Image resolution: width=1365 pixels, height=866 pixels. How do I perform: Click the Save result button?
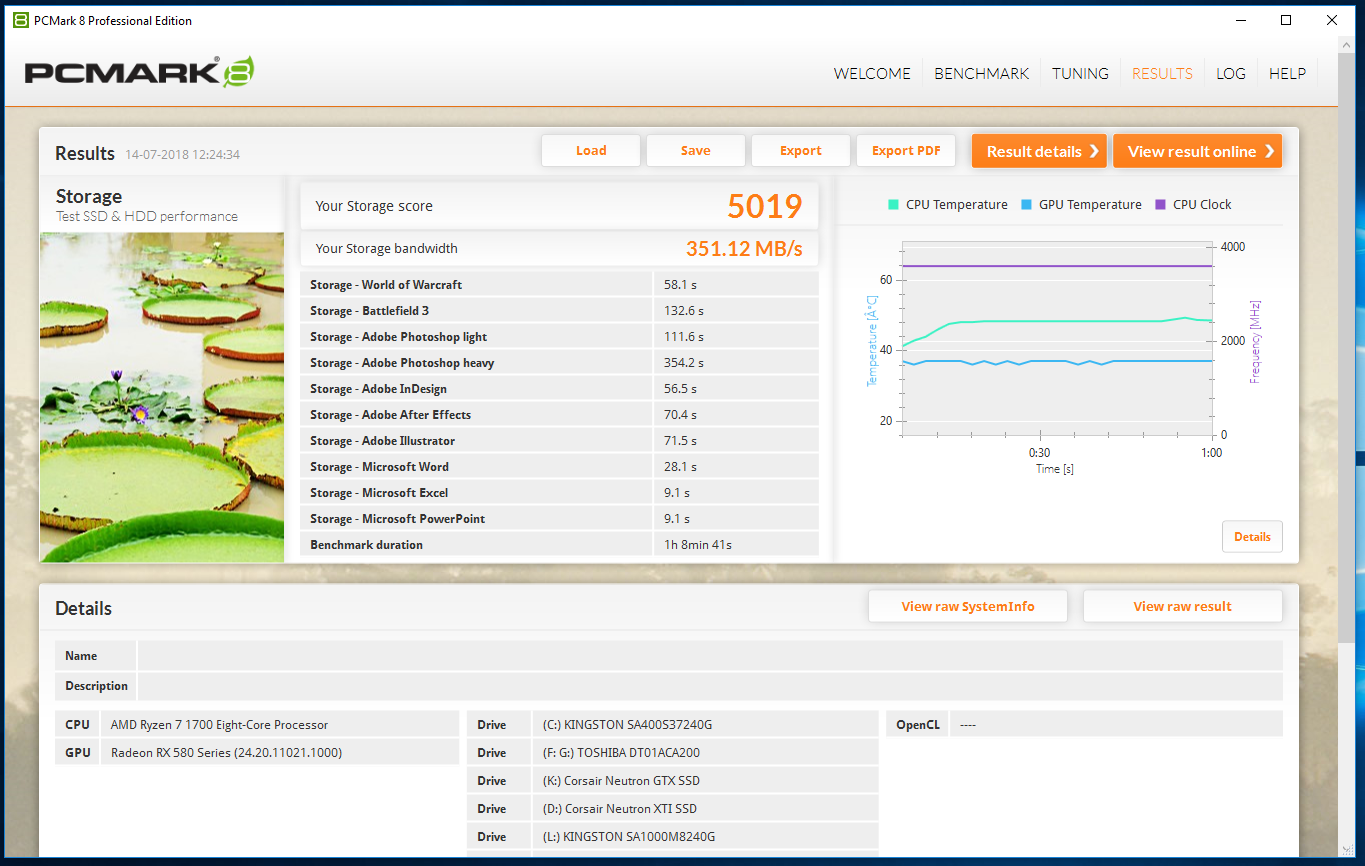coord(696,151)
